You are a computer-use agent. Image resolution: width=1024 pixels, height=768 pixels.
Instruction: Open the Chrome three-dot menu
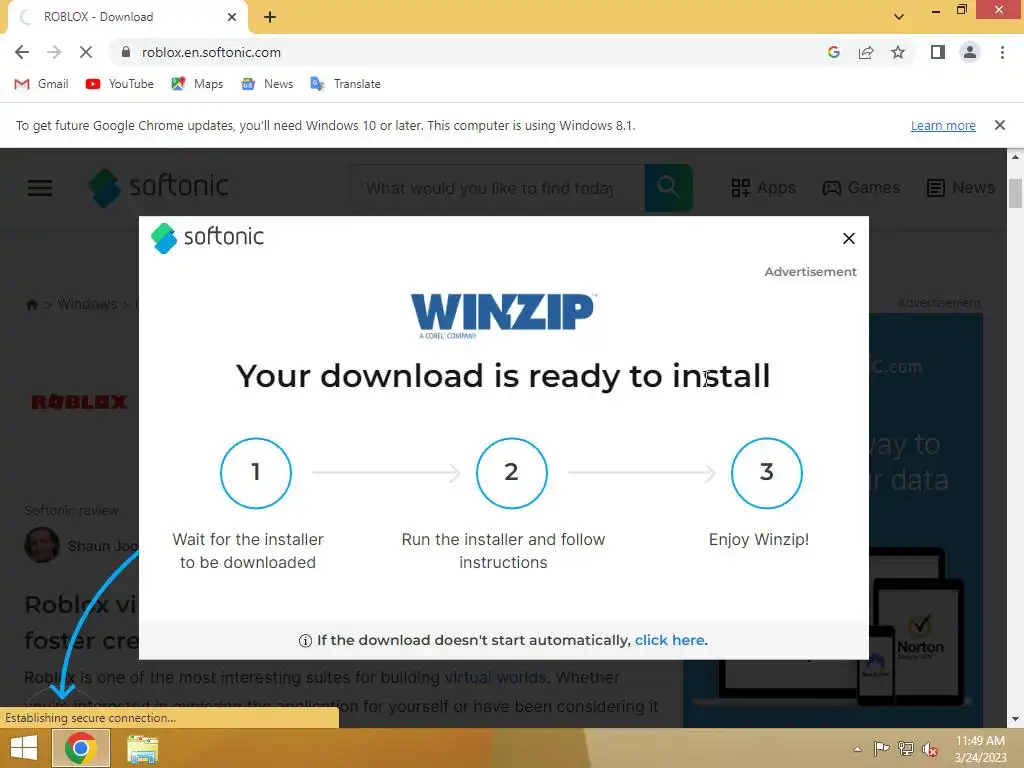tap(1002, 52)
